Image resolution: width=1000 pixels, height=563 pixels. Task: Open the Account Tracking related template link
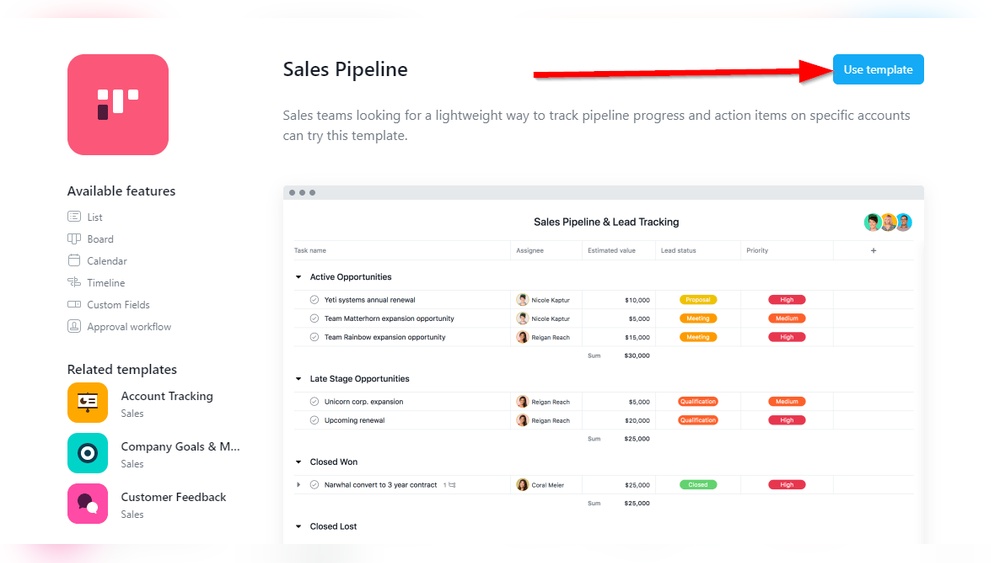coord(167,396)
